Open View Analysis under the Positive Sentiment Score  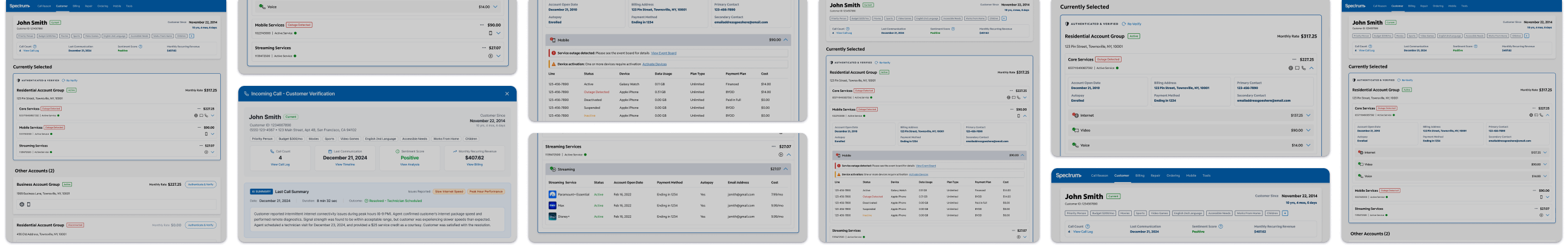tap(409, 165)
